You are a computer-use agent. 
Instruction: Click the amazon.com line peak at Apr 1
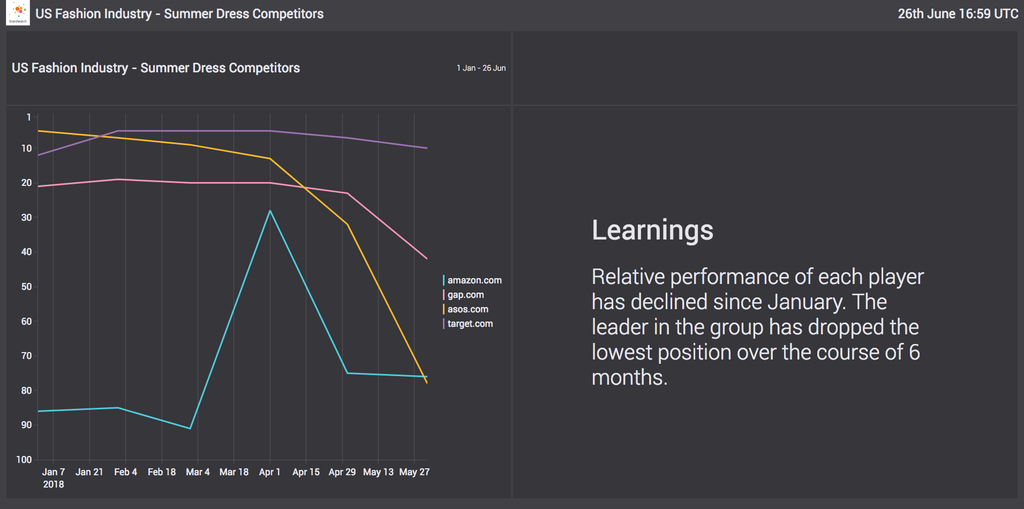tap(269, 211)
